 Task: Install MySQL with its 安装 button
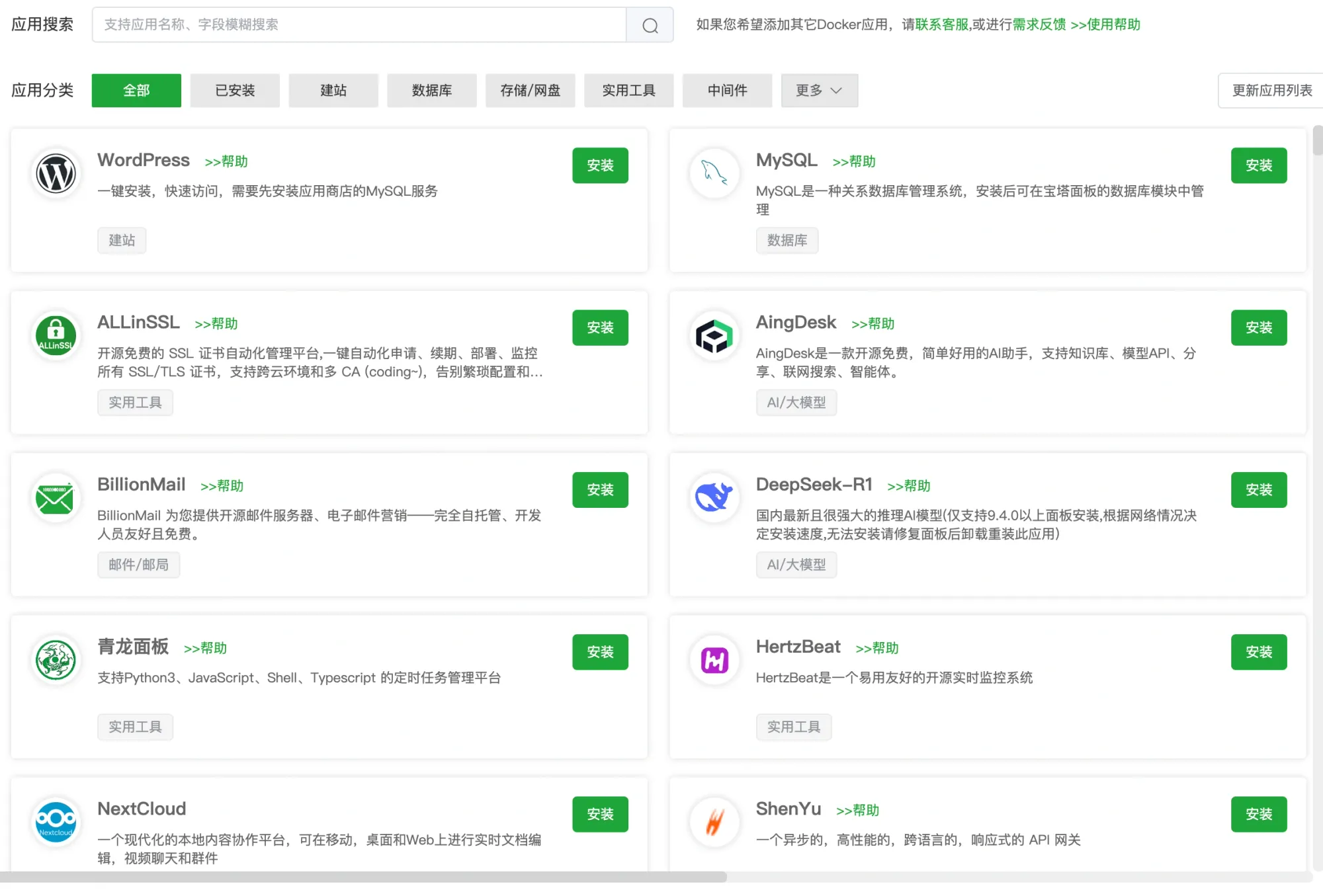coord(1259,165)
